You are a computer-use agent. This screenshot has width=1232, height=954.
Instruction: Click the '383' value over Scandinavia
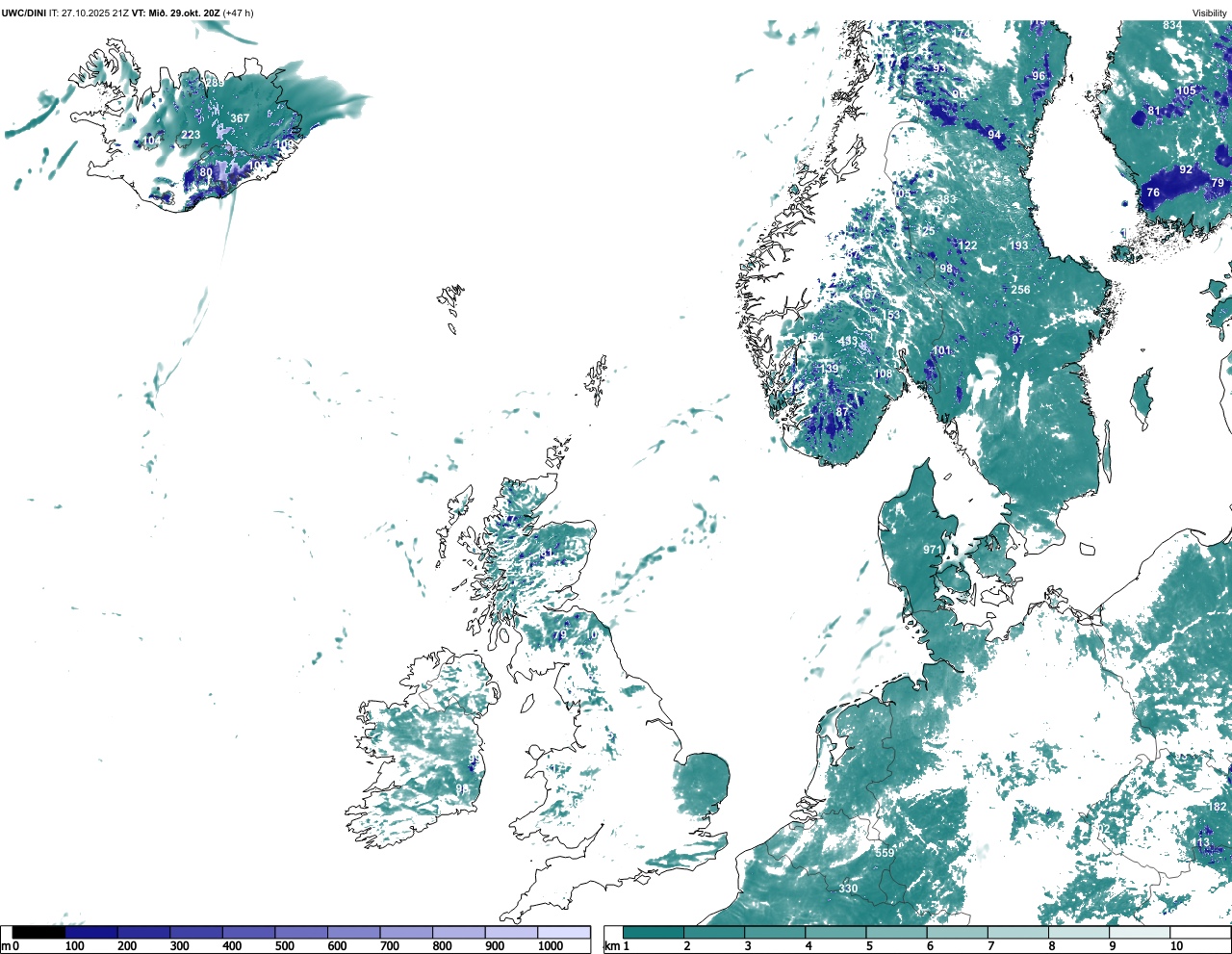point(947,199)
